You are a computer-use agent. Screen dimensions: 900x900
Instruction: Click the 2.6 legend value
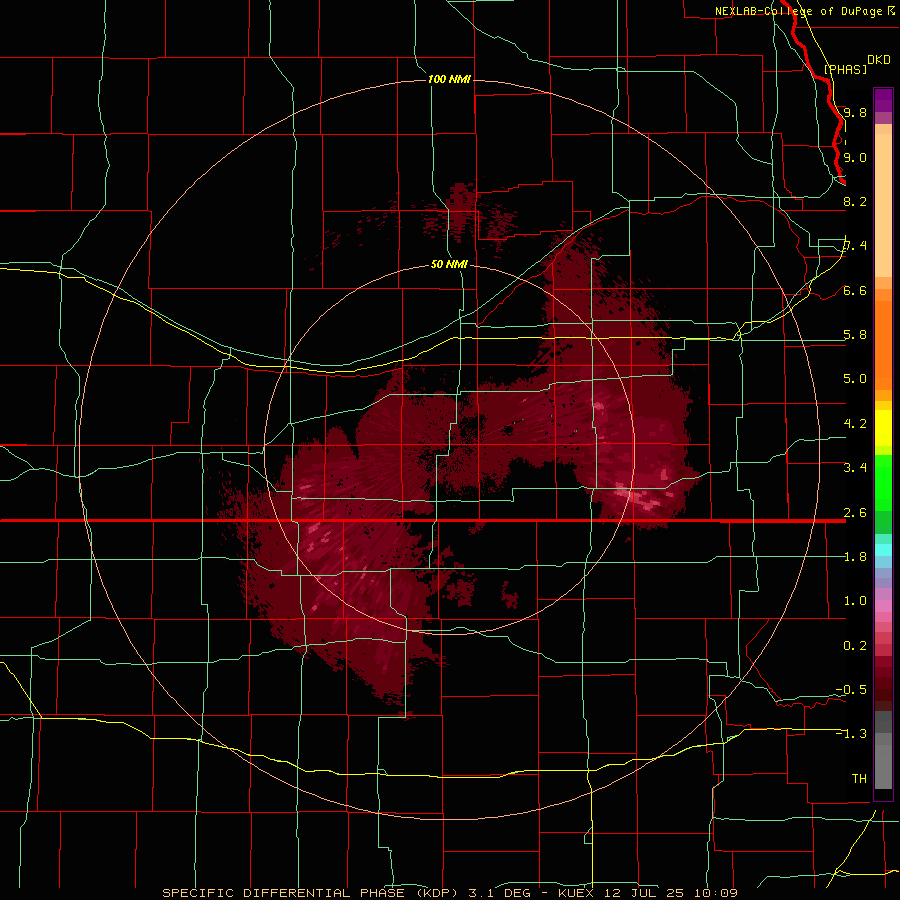tap(855, 513)
